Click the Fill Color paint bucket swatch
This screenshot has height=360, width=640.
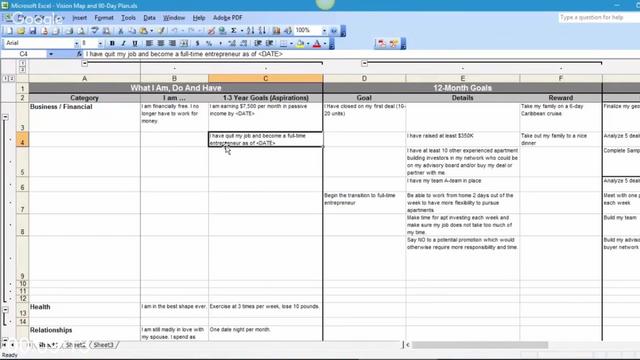coord(300,43)
